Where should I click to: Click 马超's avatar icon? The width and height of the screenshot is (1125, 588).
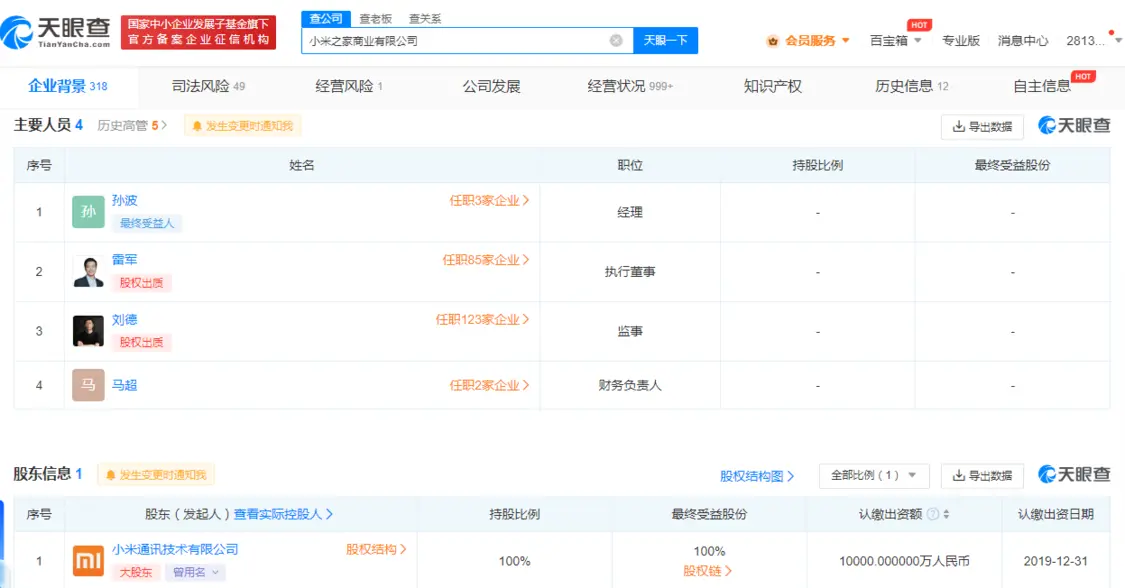tap(88, 385)
